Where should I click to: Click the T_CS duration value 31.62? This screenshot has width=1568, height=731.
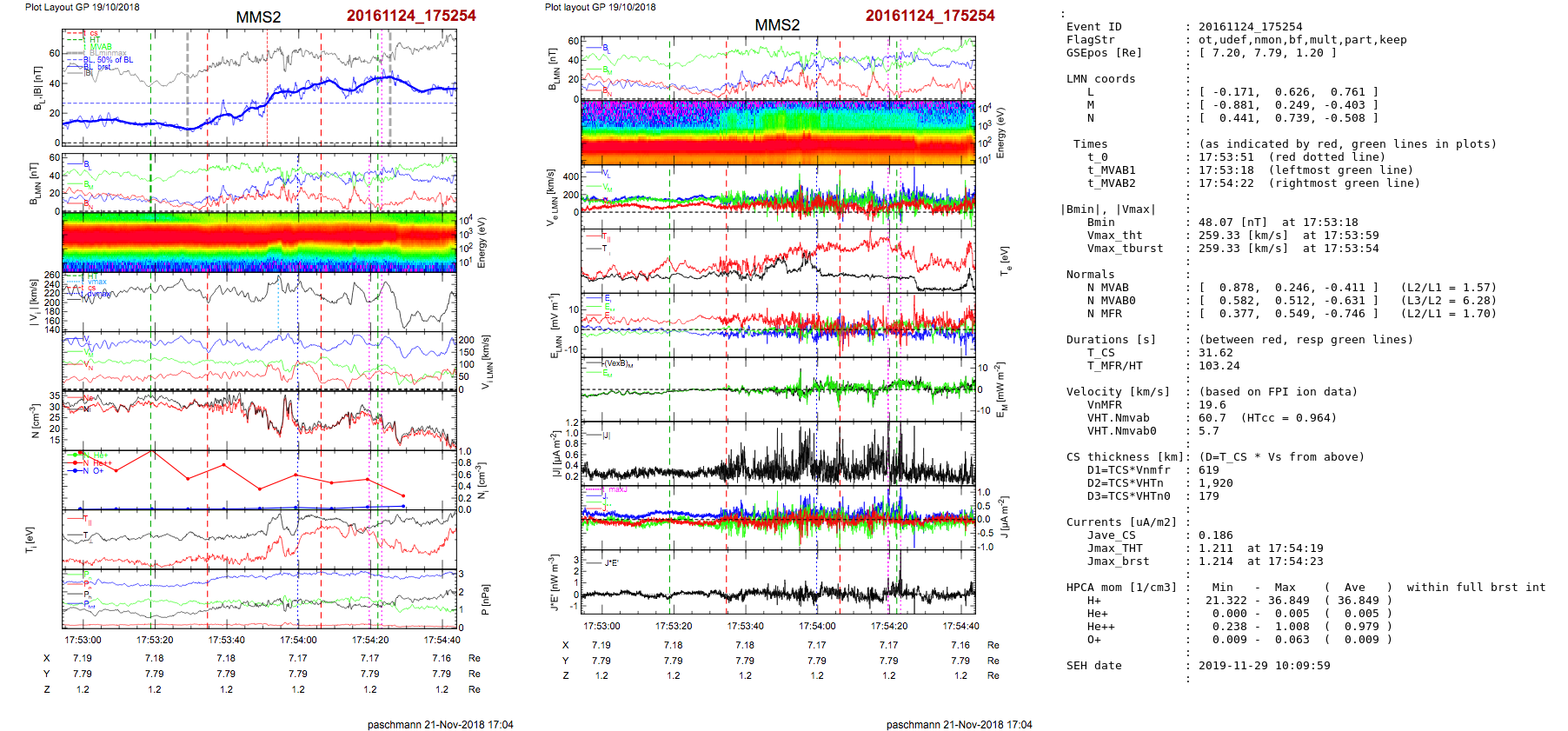pyautogui.click(x=1215, y=353)
